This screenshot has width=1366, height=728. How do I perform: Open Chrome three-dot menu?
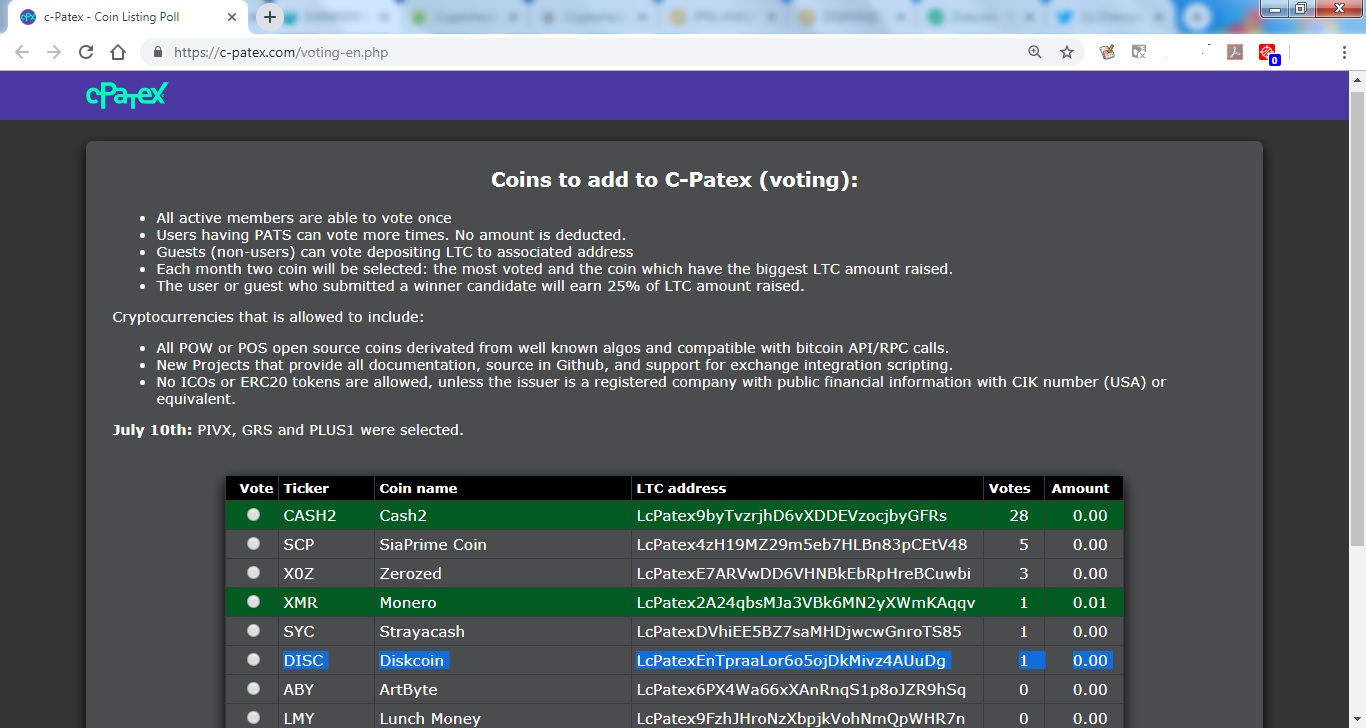coord(1345,52)
